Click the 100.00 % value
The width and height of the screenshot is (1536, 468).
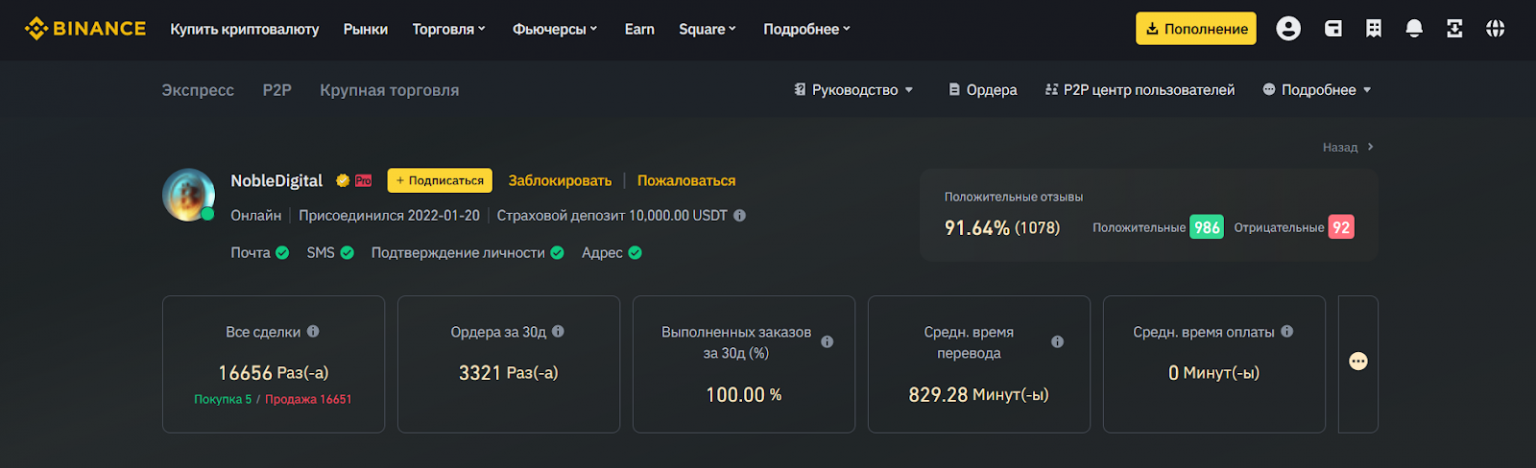[x=744, y=395]
